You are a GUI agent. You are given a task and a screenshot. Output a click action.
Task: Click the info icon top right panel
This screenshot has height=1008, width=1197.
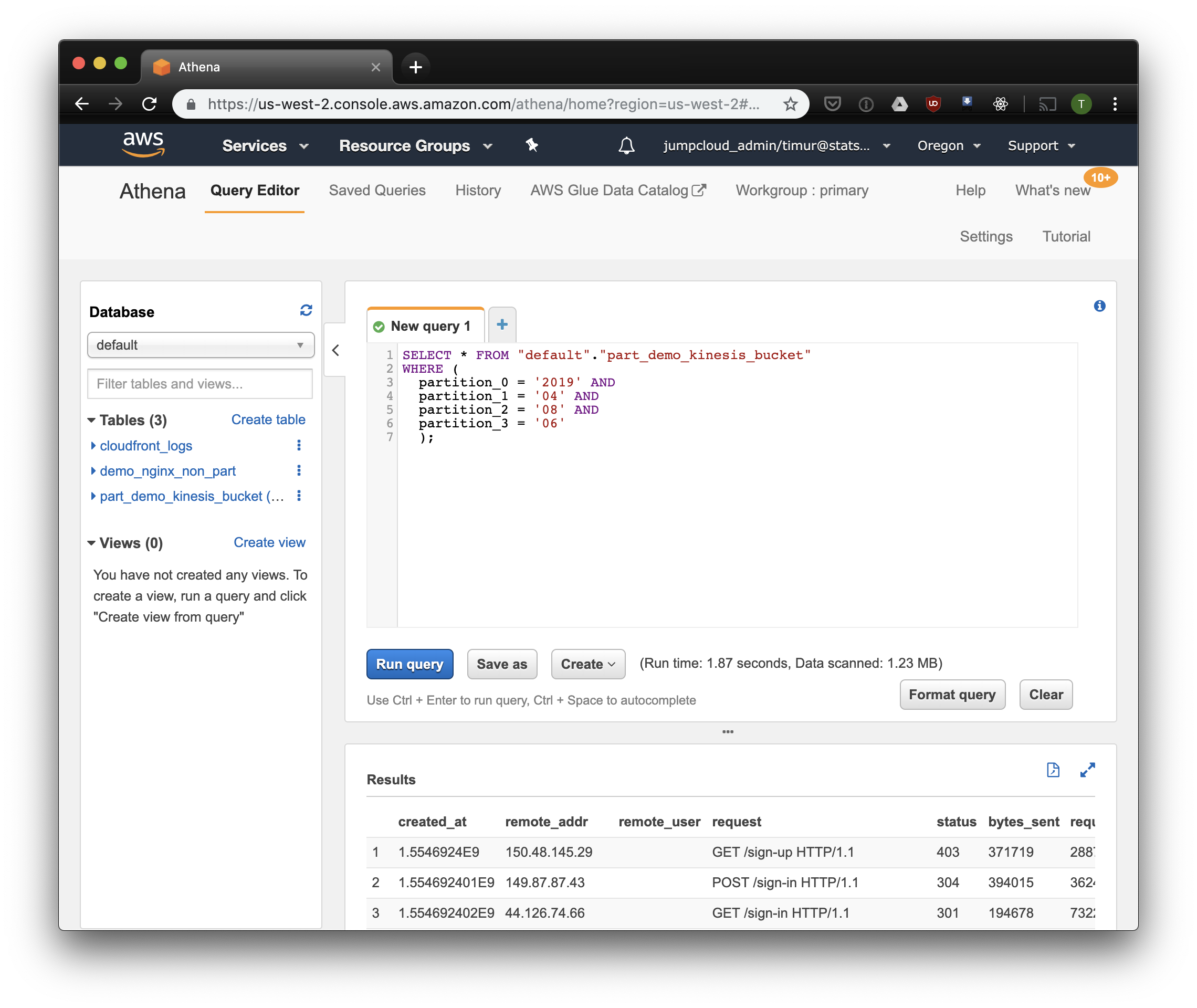pos(1100,305)
